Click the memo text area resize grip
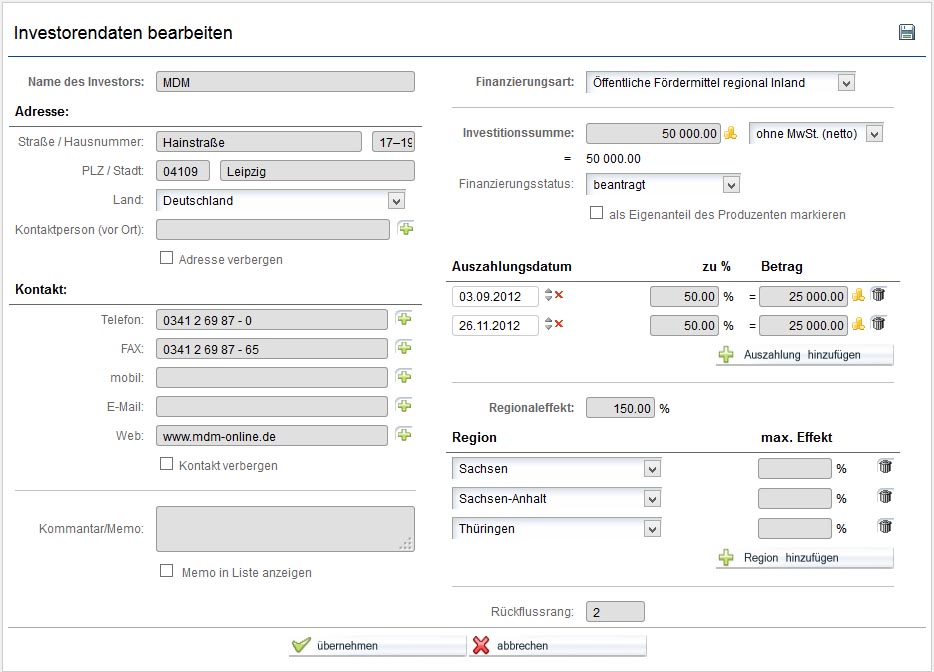The height and width of the screenshot is (672, 934). coord(406,544)
